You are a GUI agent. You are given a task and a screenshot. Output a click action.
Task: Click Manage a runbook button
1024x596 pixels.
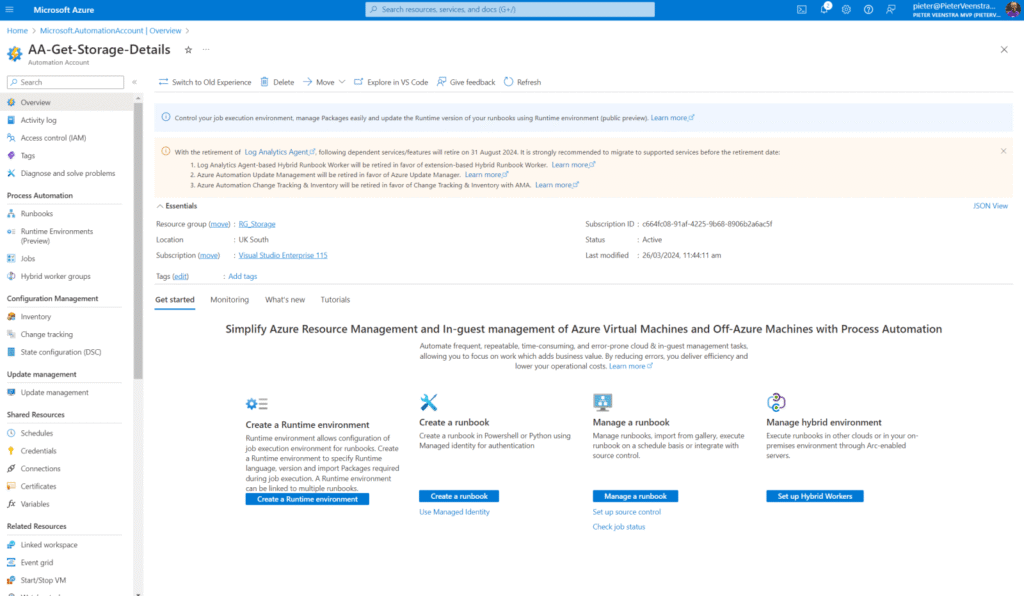(635, 496)
